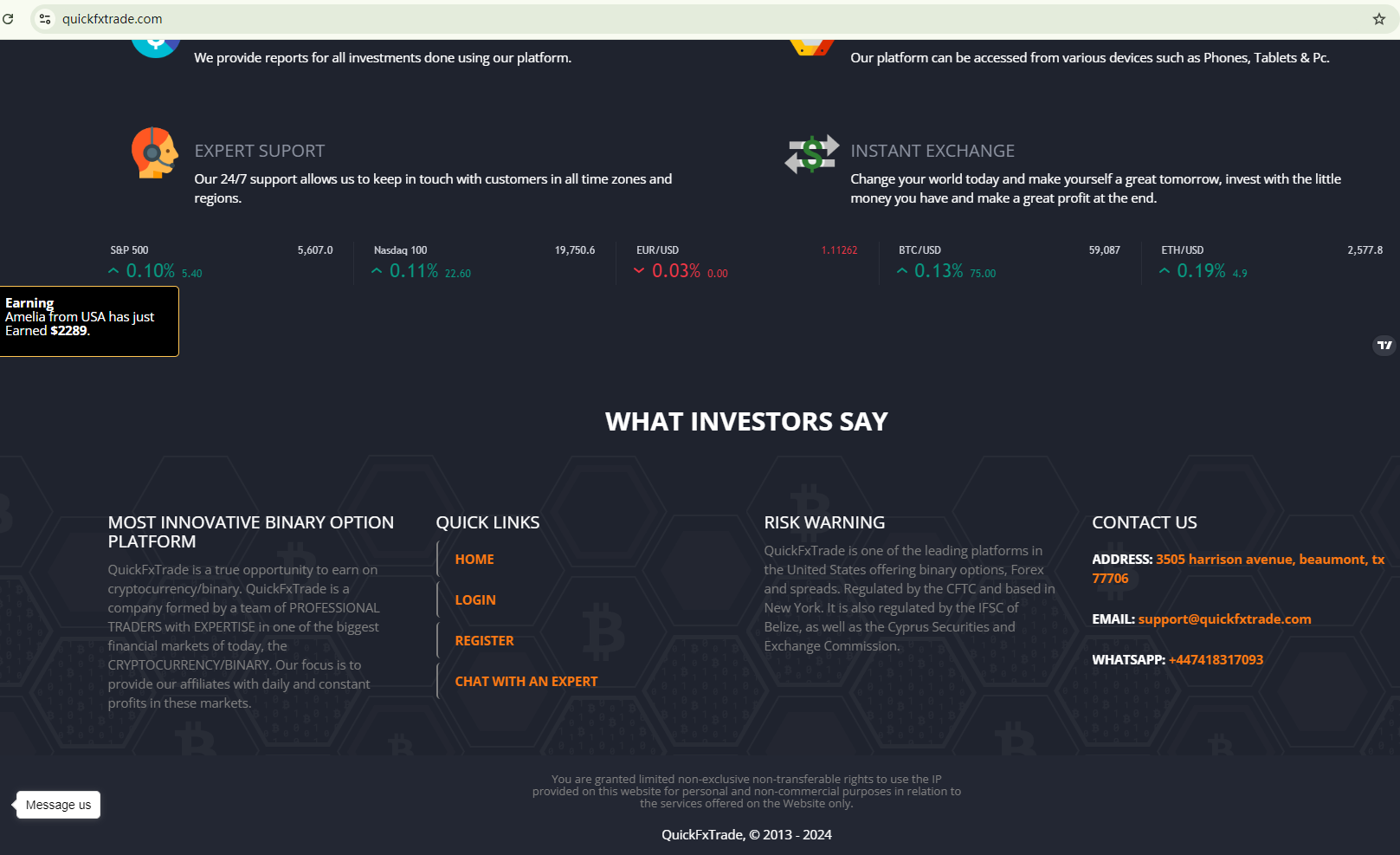The height and width of the screenshot is (855, 1400).
Task: Go to the HOME quick link
Action: (x=474, y=560)
